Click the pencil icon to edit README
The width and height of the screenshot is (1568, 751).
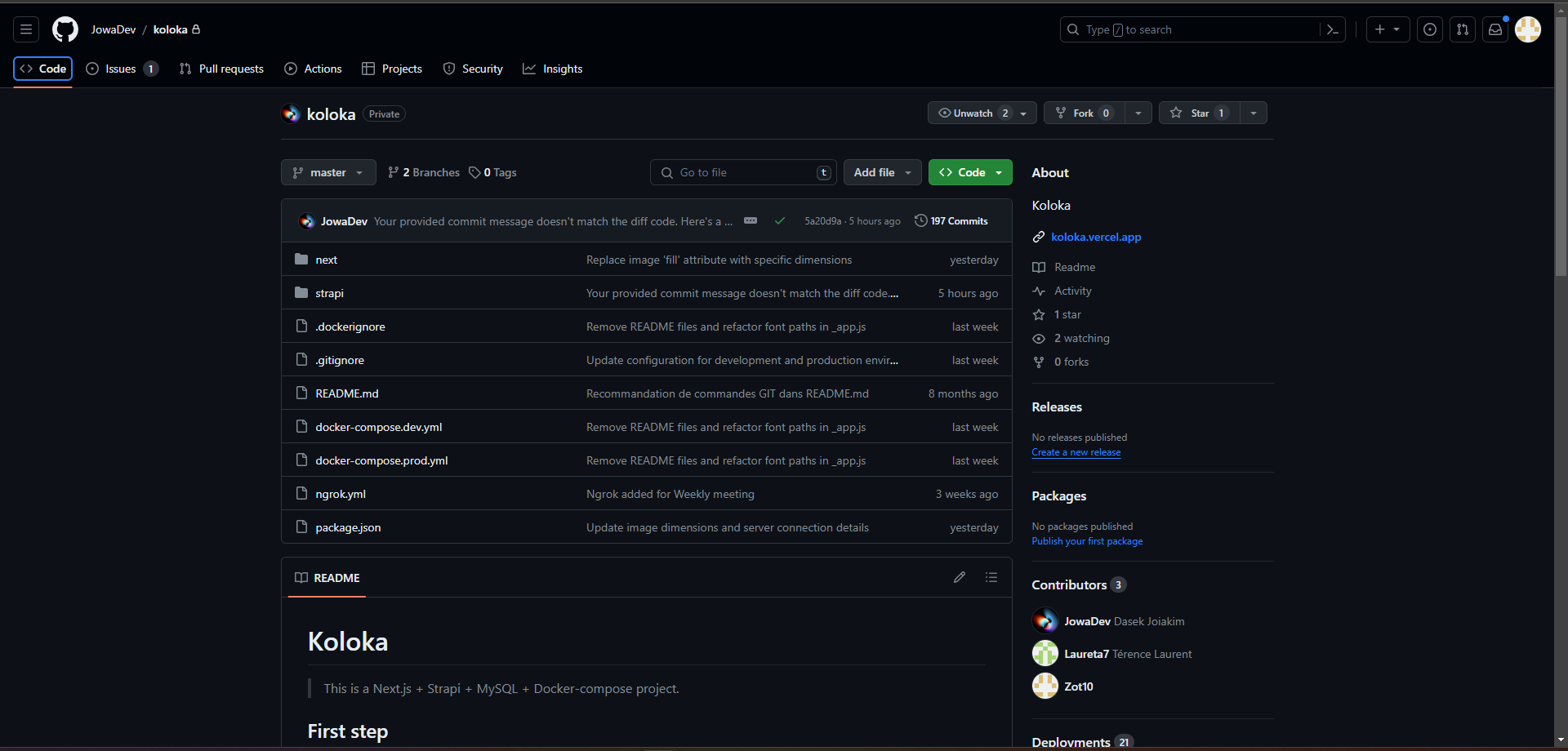point(960,577)
